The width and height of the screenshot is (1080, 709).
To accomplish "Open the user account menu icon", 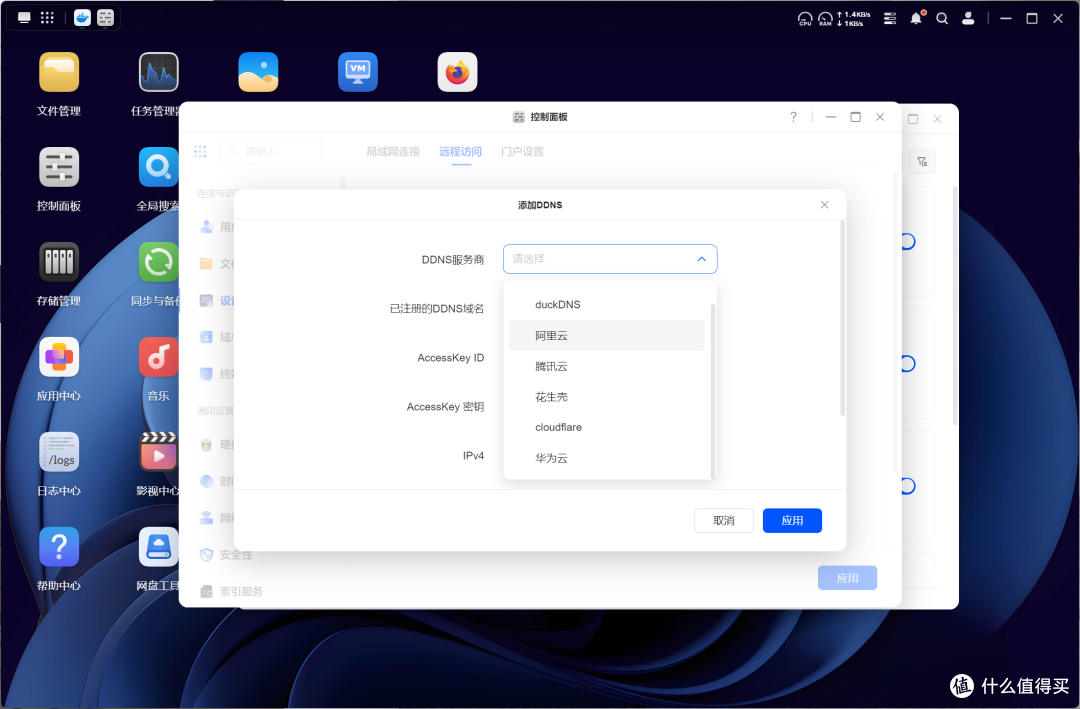I will 968,19.
